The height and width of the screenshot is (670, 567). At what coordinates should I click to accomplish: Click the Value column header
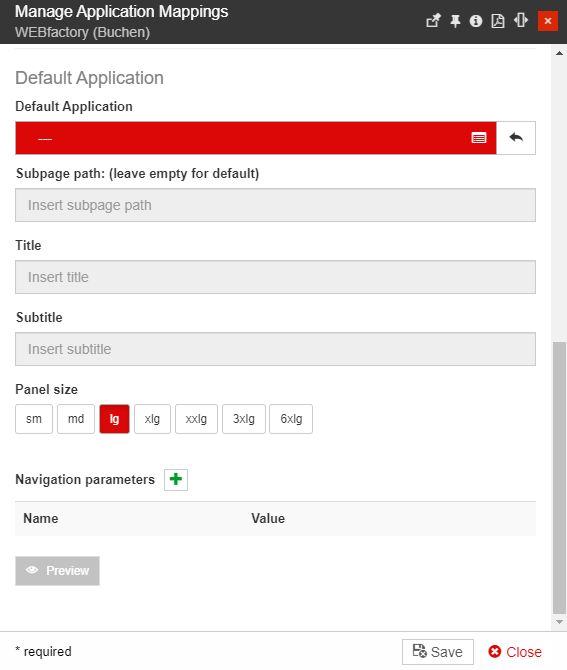pyautogui.click(x=268, y=518)
